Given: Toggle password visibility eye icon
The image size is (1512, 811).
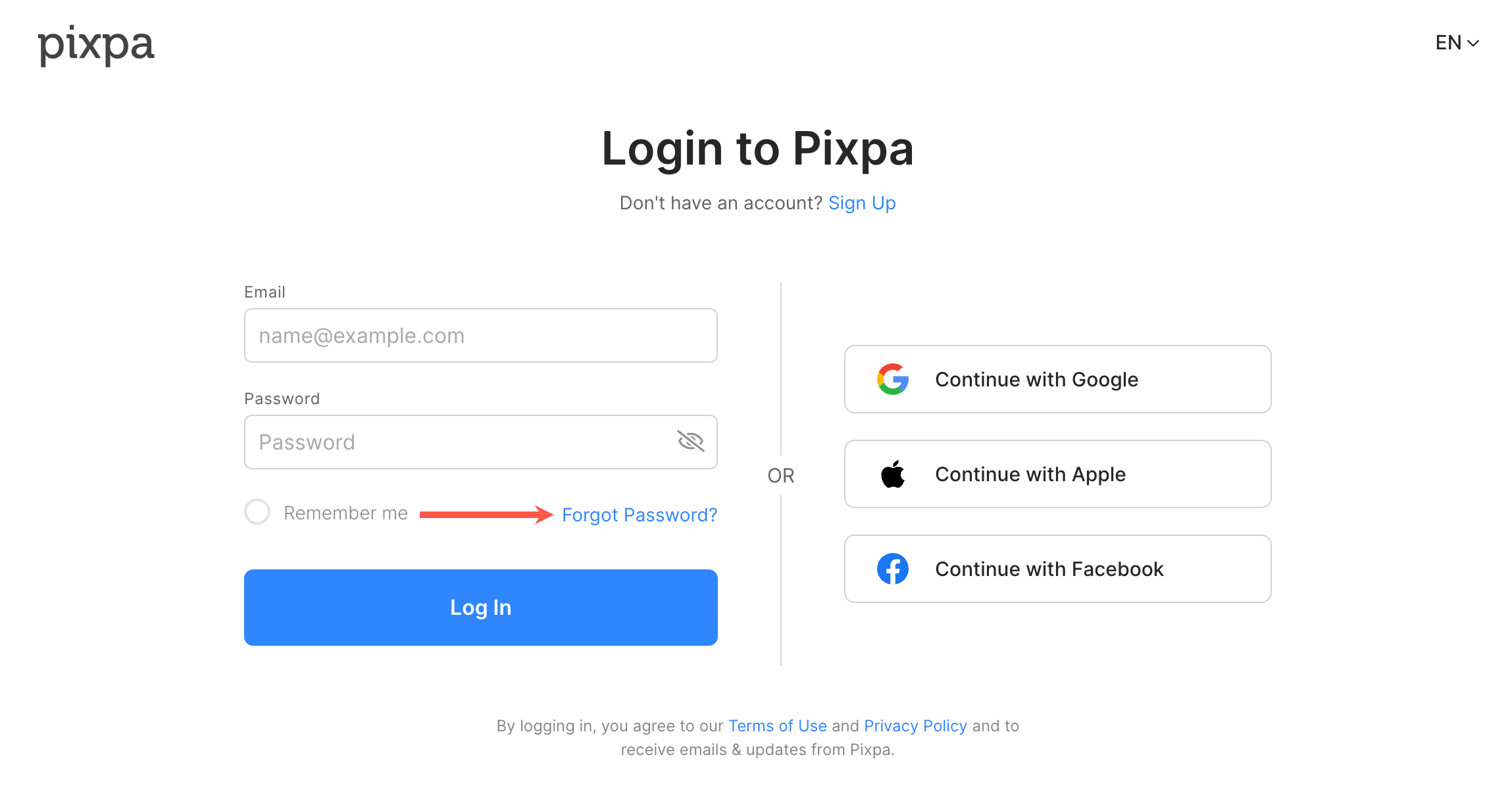Looking at the screenshot, I should 690,441.
